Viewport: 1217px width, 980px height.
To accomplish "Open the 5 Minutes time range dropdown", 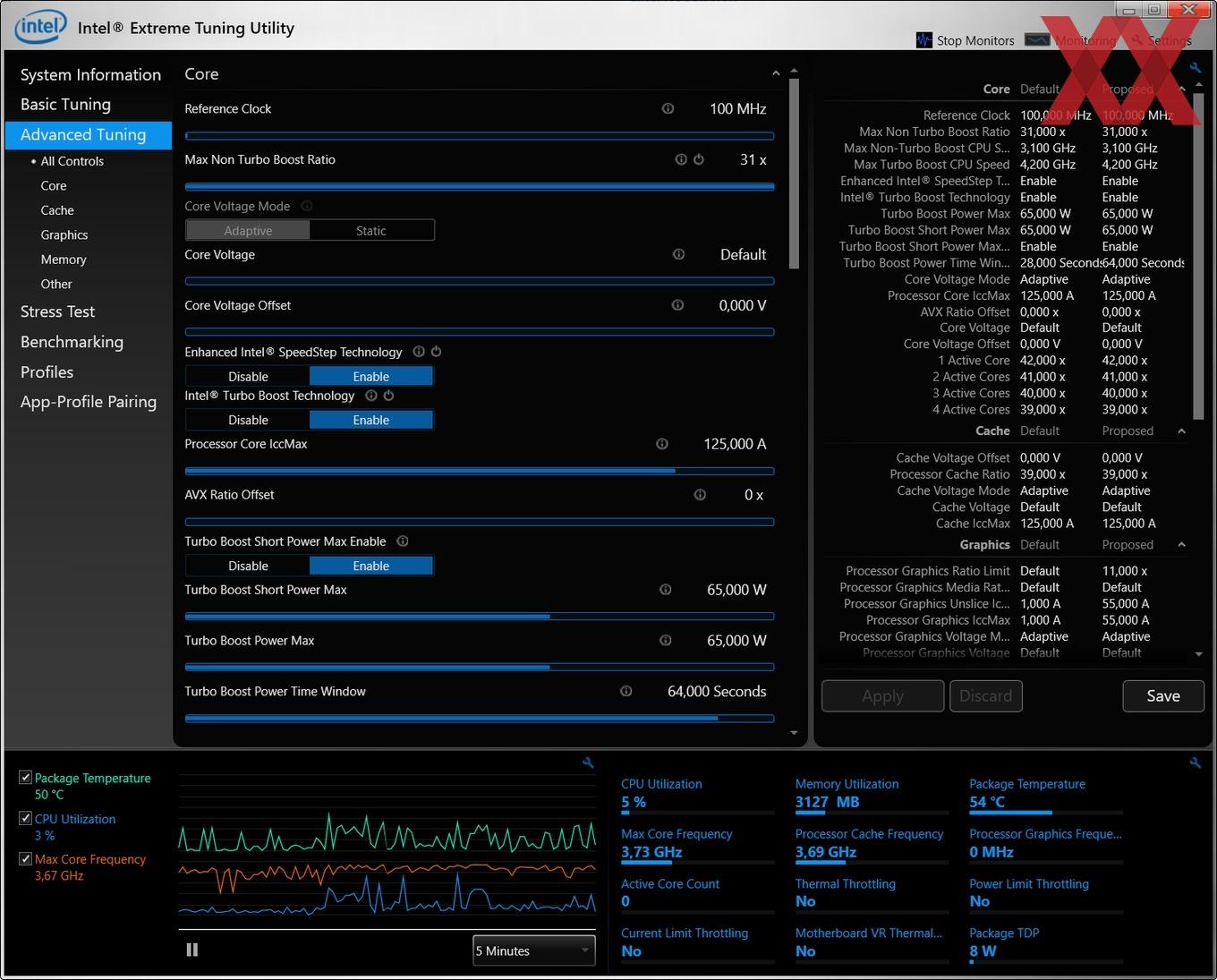I will [534, 950].
